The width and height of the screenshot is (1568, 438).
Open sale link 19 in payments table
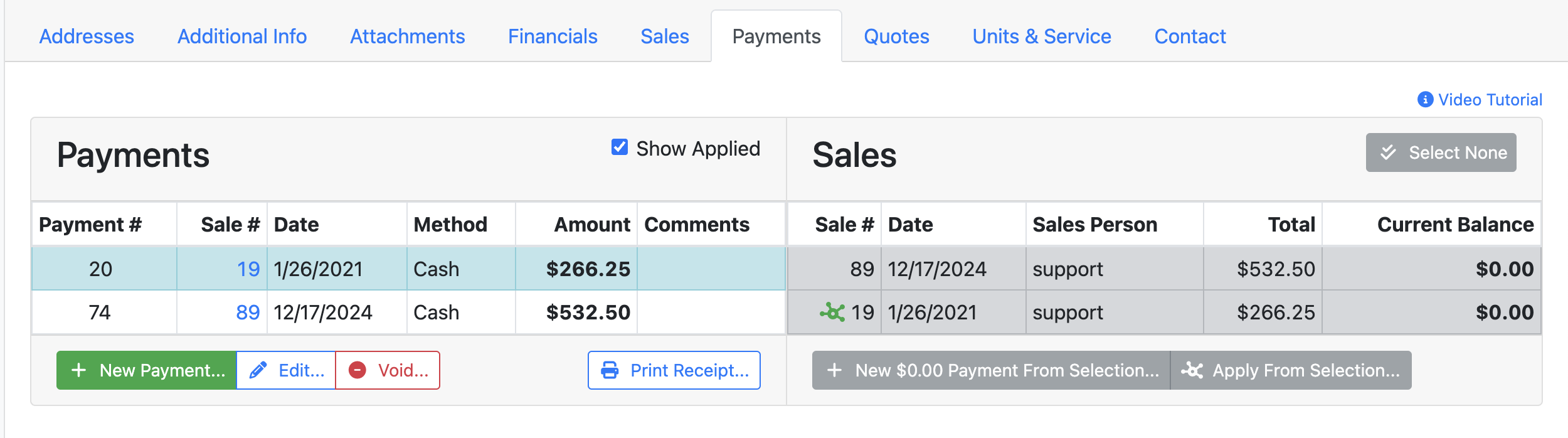point(248,269)
